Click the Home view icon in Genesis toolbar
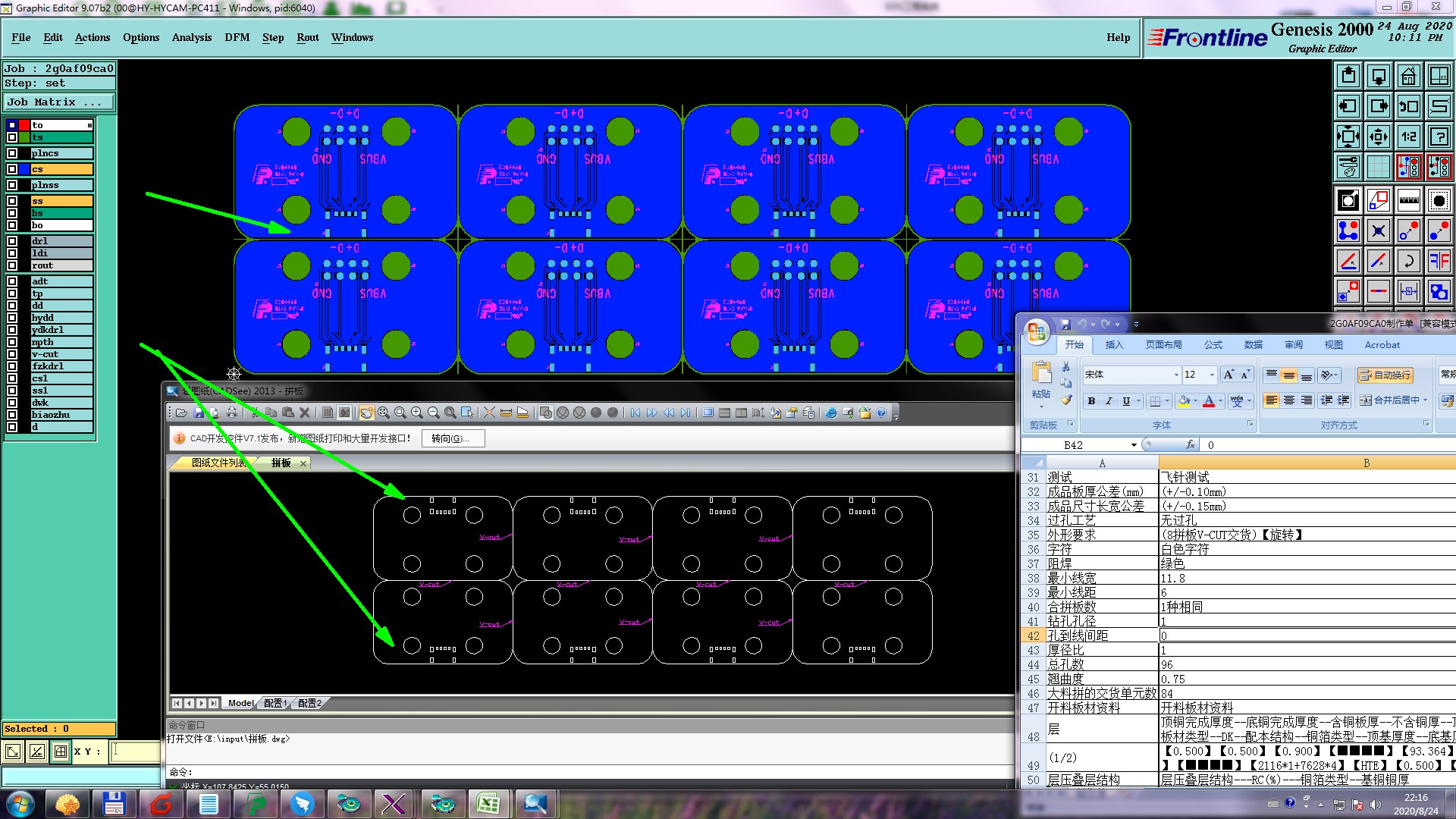 pos(1408,76)
